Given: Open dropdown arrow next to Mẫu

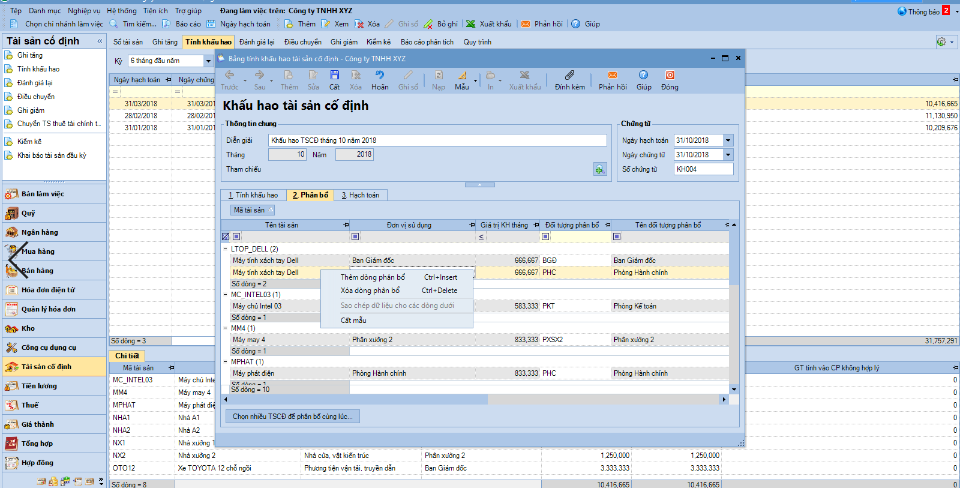Looking at the screenshot, I should [475, 81].
